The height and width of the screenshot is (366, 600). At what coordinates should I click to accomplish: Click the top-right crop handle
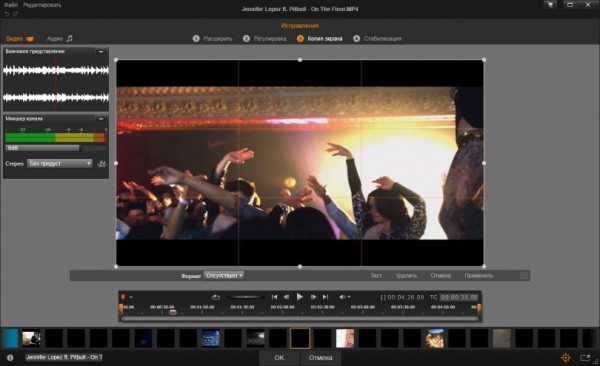[484, 60]
